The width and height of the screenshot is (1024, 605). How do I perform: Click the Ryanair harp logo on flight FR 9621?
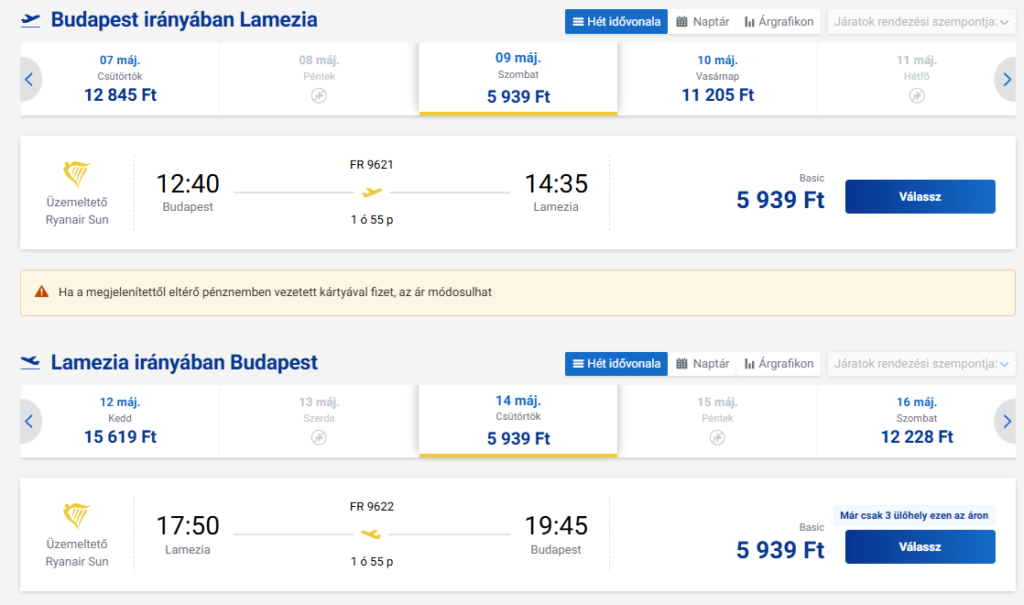tap(77, 174)
